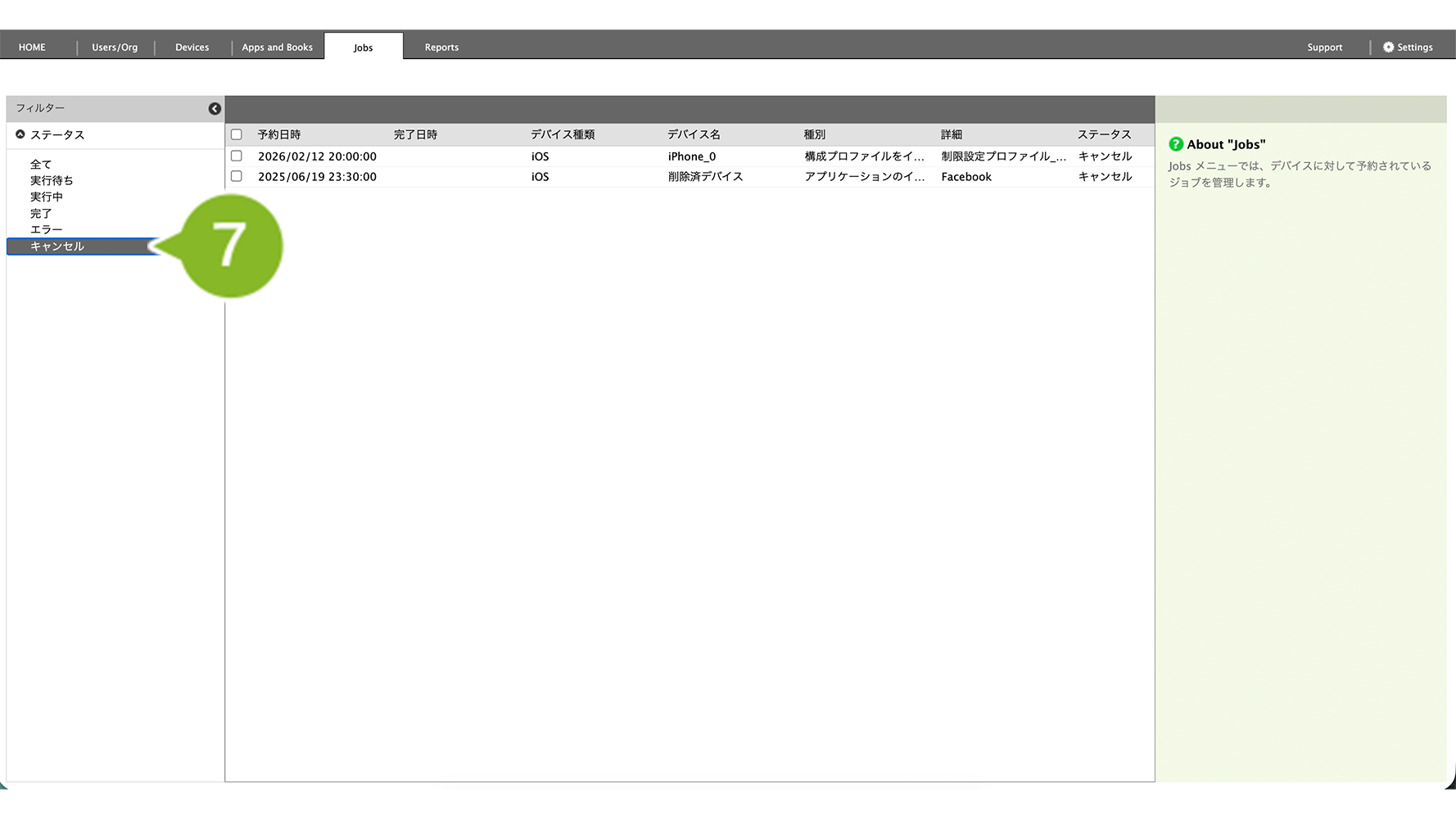
Task: Click the green About Jobs help icon
Action: pos(1176,144)
